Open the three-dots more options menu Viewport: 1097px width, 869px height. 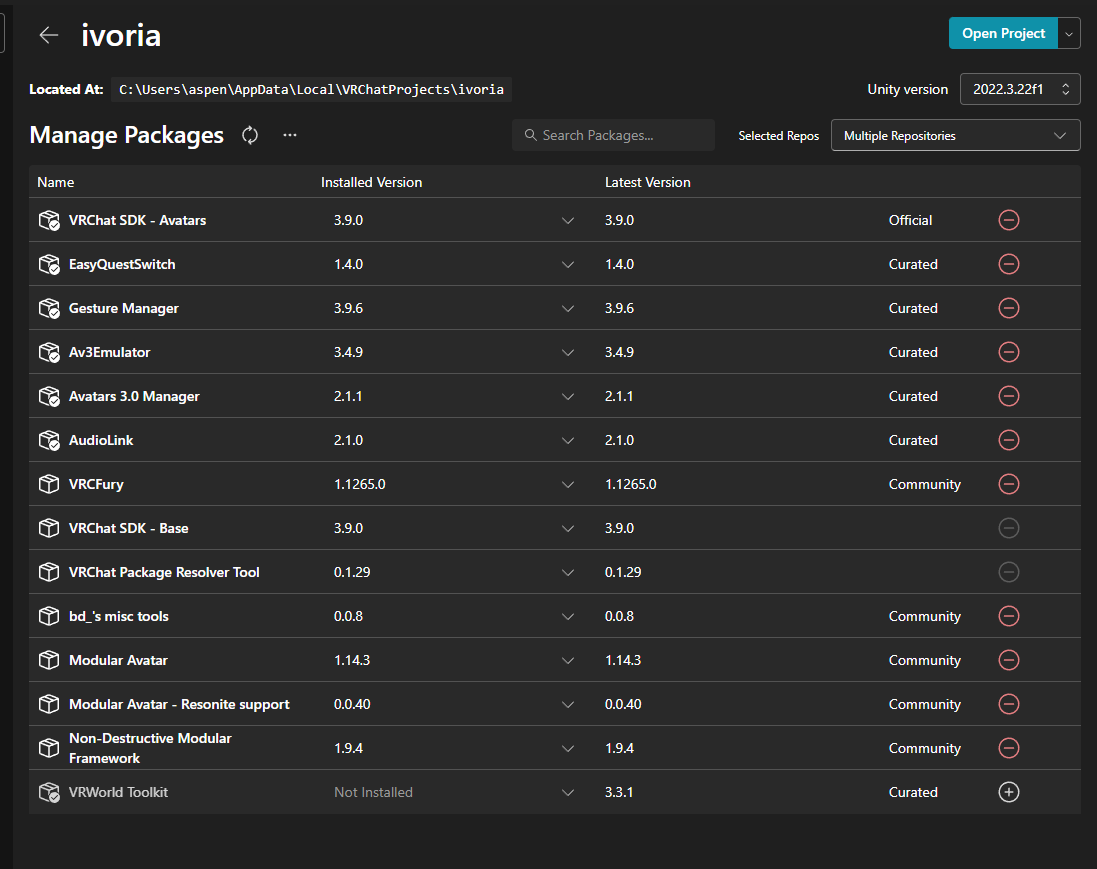click(x=290, y=135)
